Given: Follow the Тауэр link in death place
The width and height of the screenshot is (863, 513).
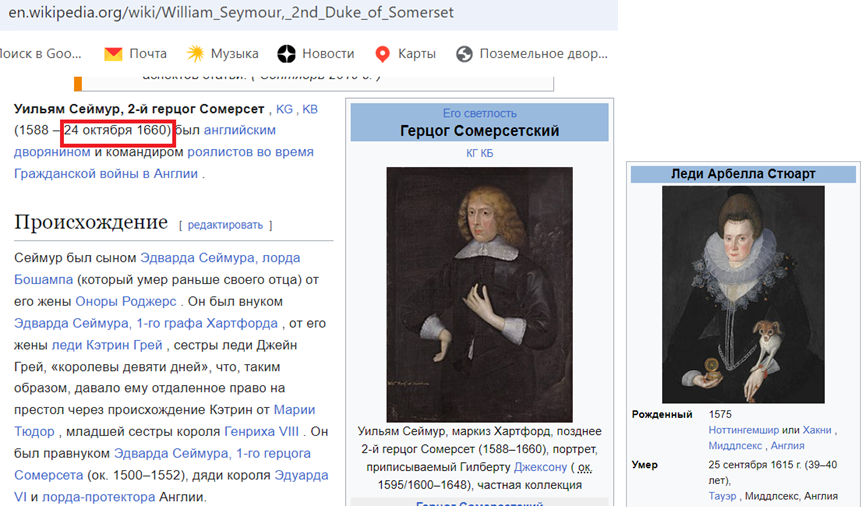Looking at the screenshot, I should pyautogui.click(x=724, y=495).
